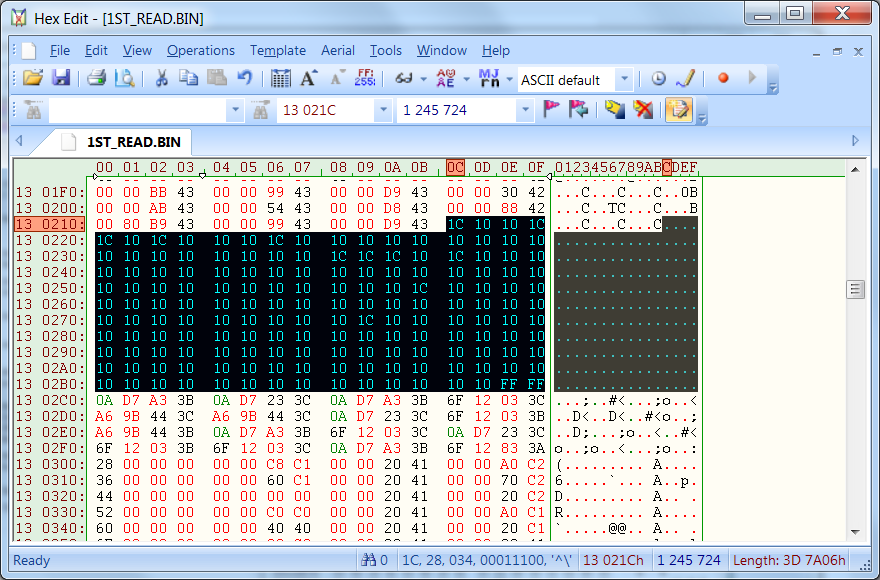Click the character set AE icon
The image size is (880, 580).
click(x=446, y=78)
